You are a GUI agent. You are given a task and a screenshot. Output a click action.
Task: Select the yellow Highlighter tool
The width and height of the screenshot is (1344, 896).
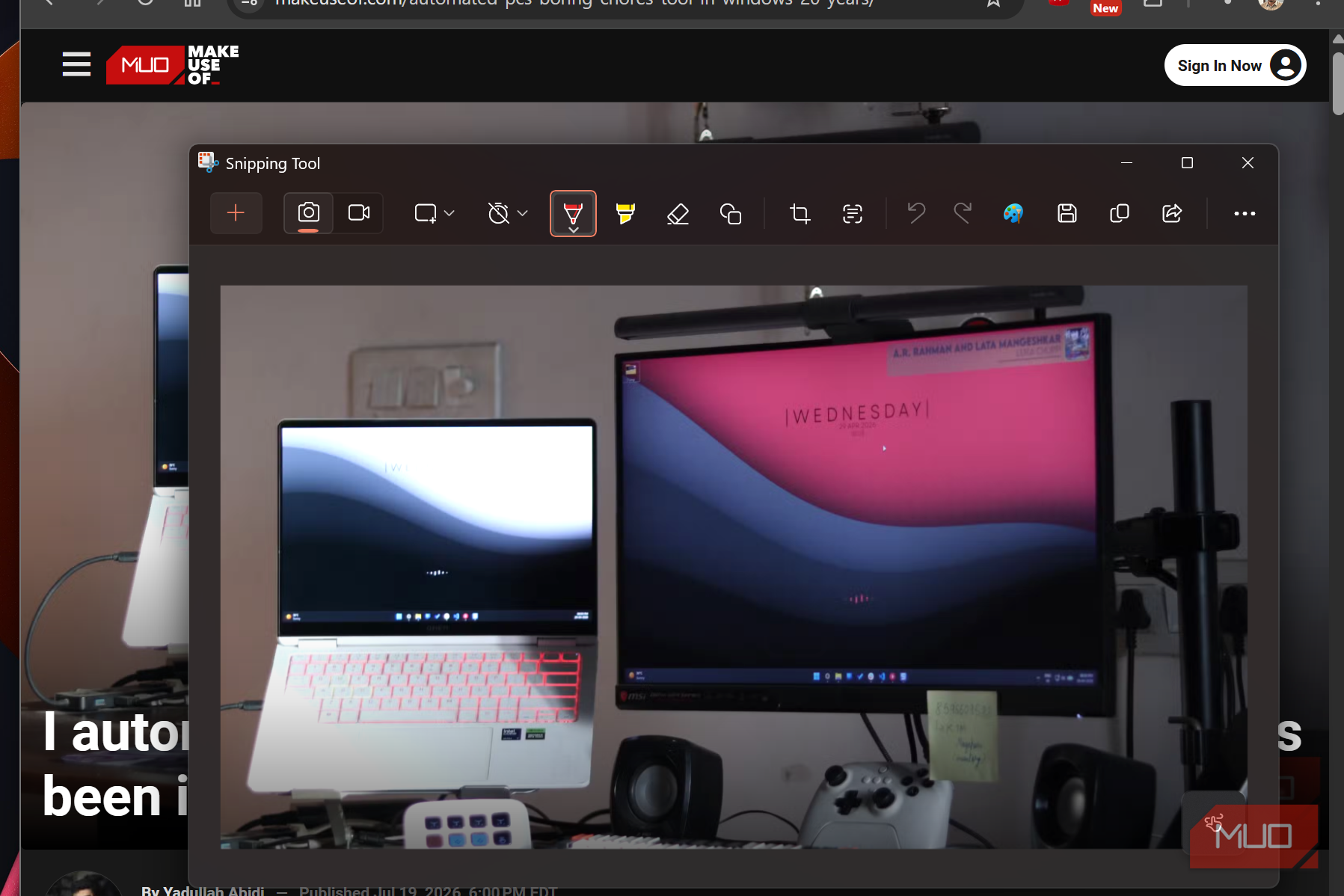tap(625, 213)
